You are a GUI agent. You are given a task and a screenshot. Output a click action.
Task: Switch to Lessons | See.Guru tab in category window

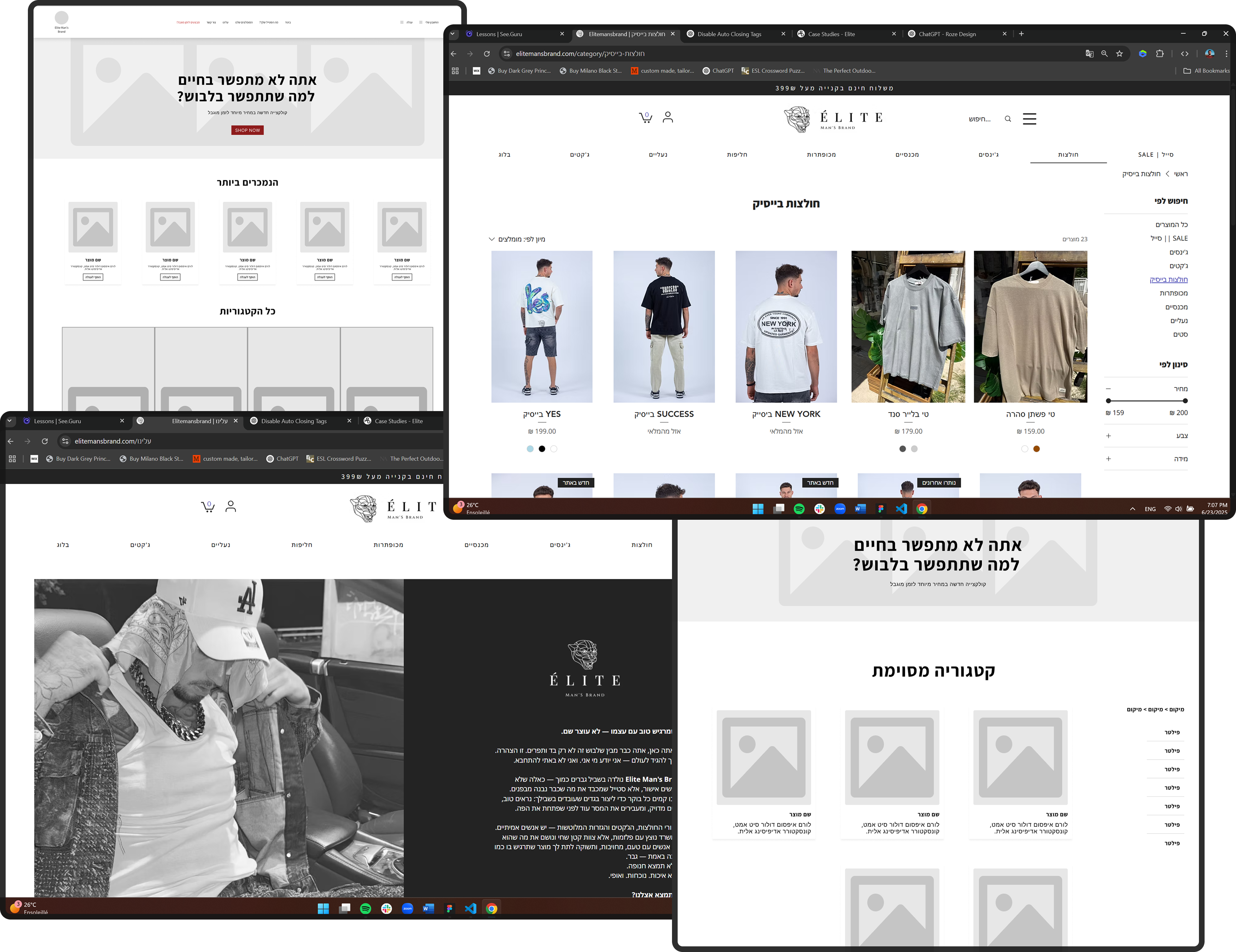pyautogui.click(x=515, y=34)
